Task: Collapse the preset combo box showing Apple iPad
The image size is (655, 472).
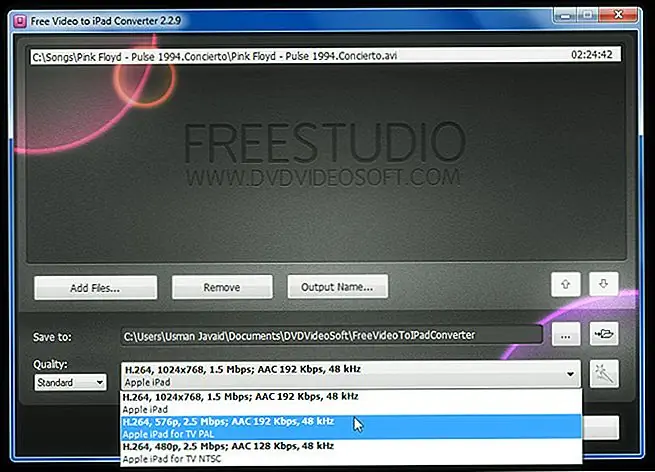Action: coord(570,375)
